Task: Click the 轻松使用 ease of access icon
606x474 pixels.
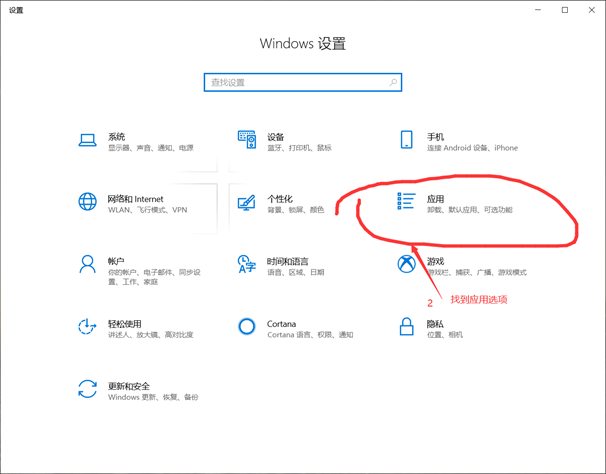Action: point(87,327)
